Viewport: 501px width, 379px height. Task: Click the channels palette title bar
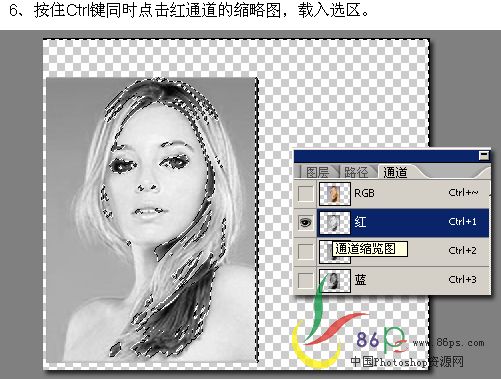(x=392, y=156)
